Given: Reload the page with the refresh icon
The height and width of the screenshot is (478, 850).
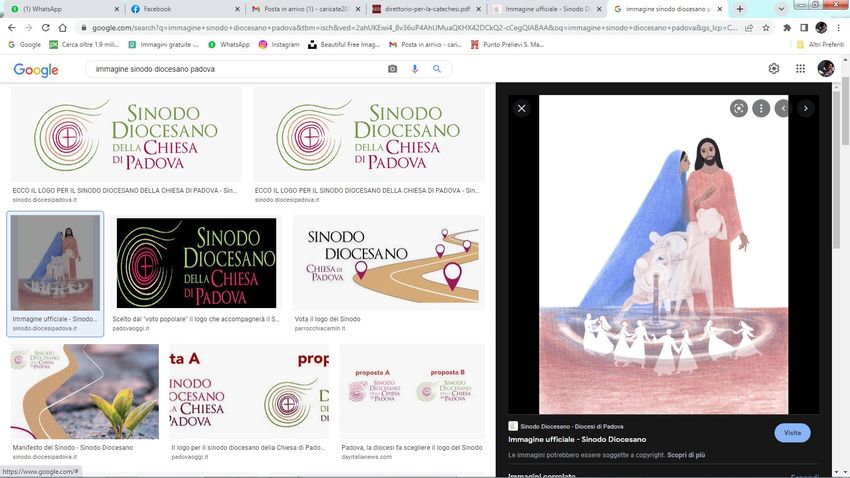Looking at the screenshot, I should click(46, 28).
